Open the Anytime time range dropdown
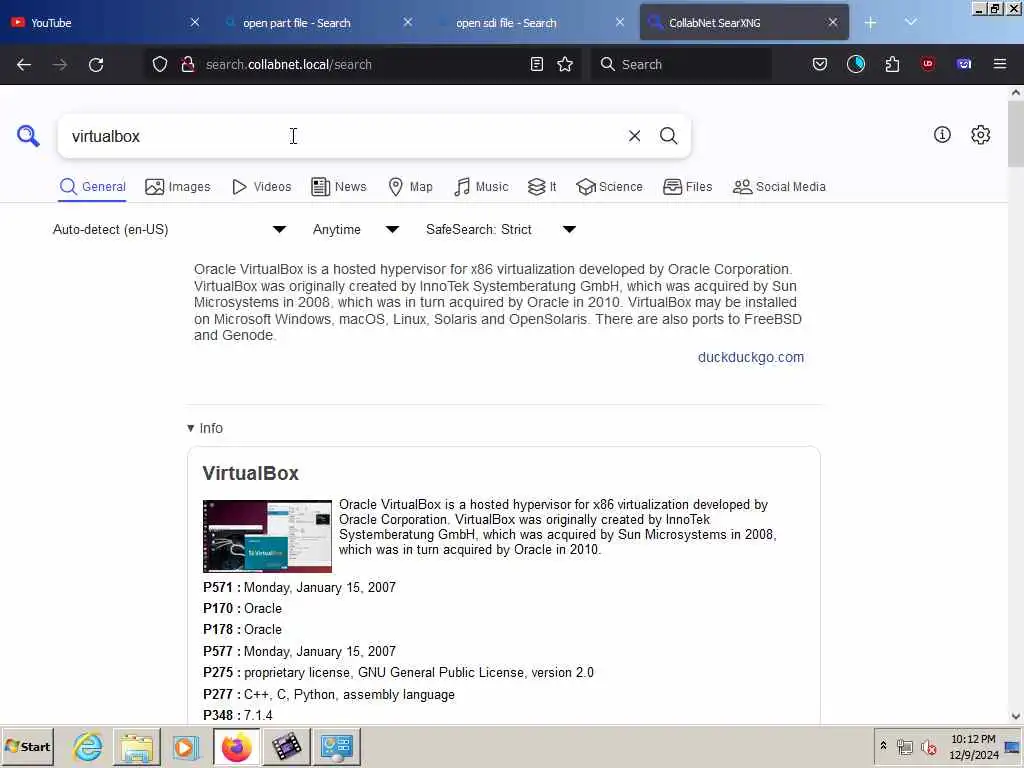The height and width of the screenshot is (768, 1024). tap(355, 229)
